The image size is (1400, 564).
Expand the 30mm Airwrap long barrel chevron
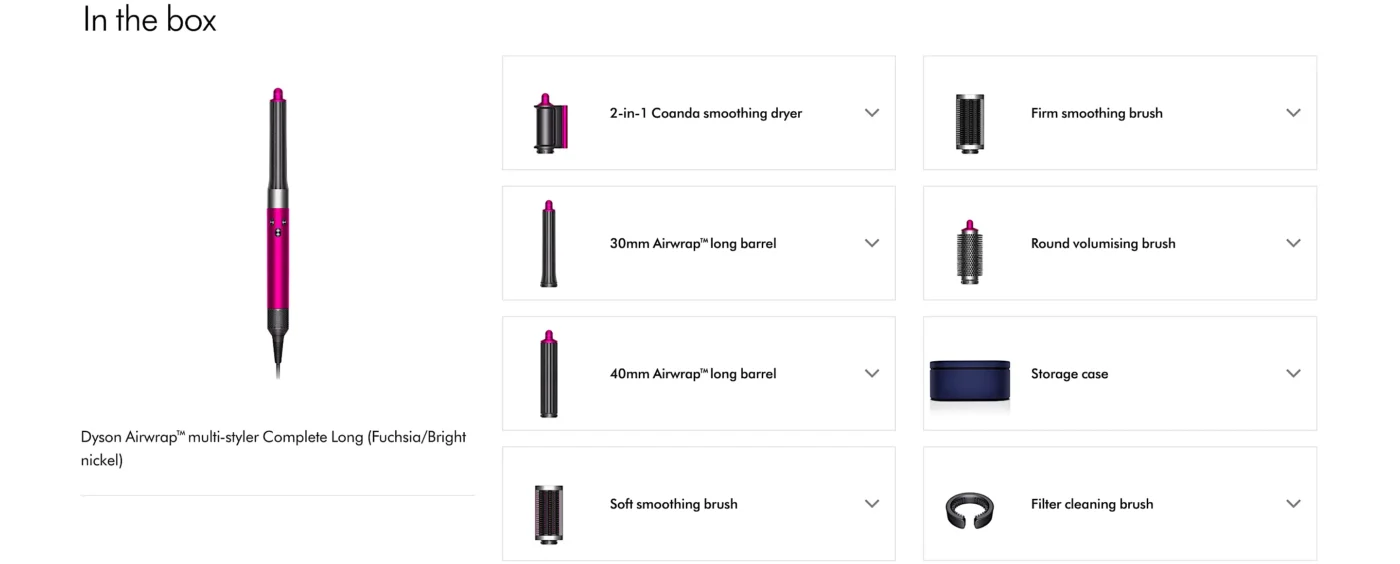[x=872, y=243]
